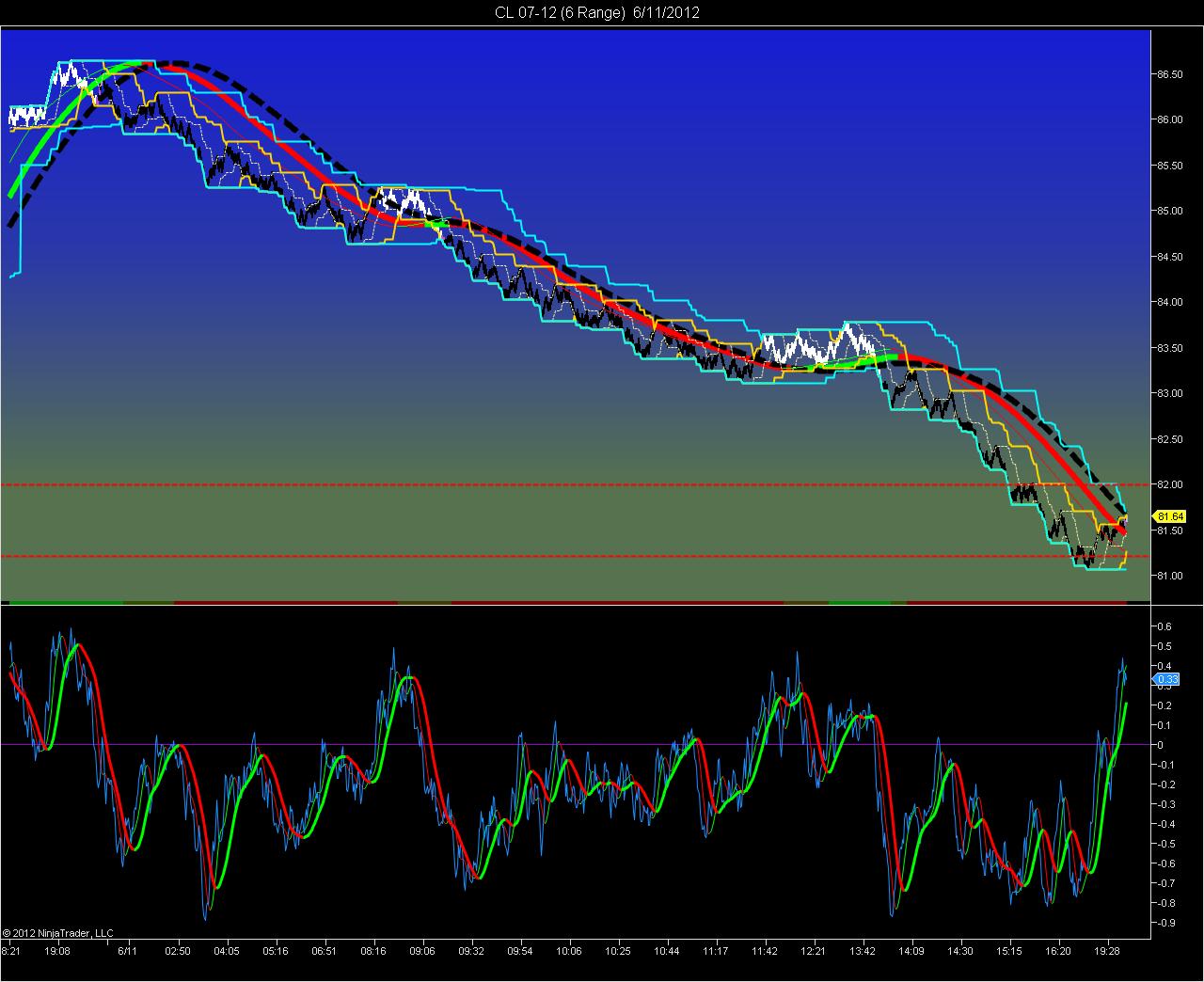Click the 83.50 price axis label
The height and width of the screenshot is (982, 1204).
pyautogui.click(x=1170, y=348)
